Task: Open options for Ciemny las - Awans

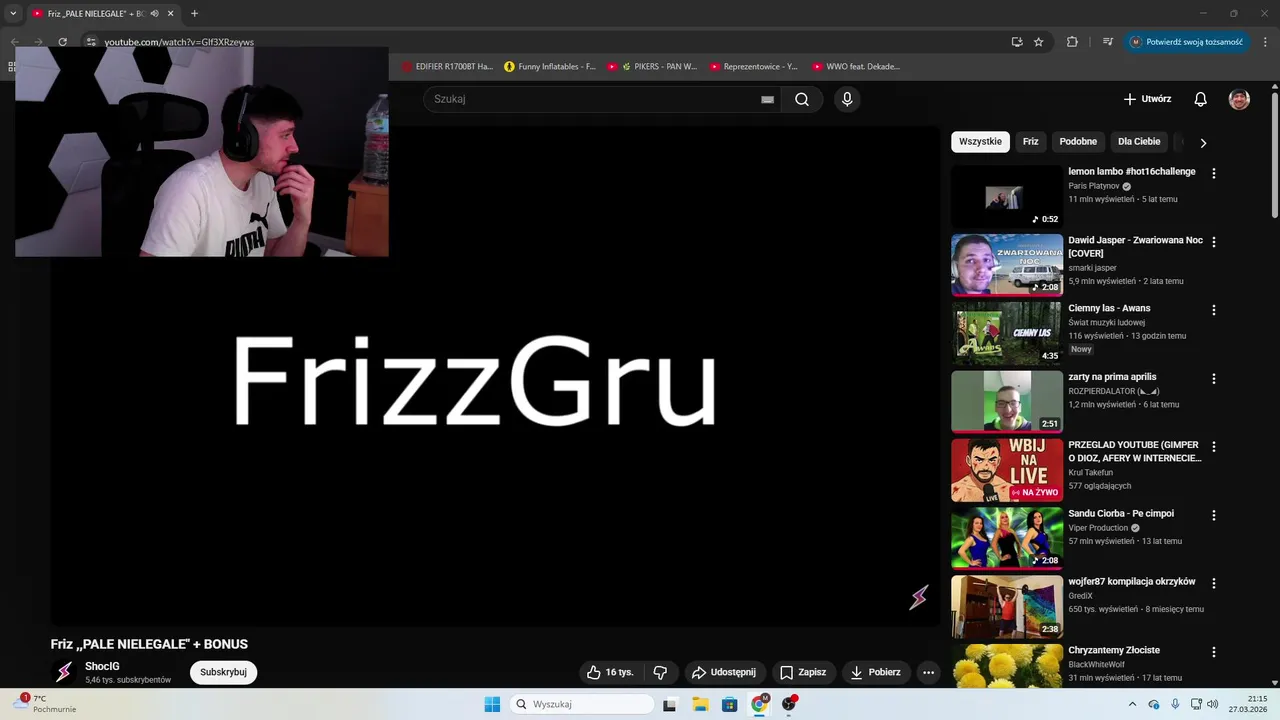Action: 1214,310
